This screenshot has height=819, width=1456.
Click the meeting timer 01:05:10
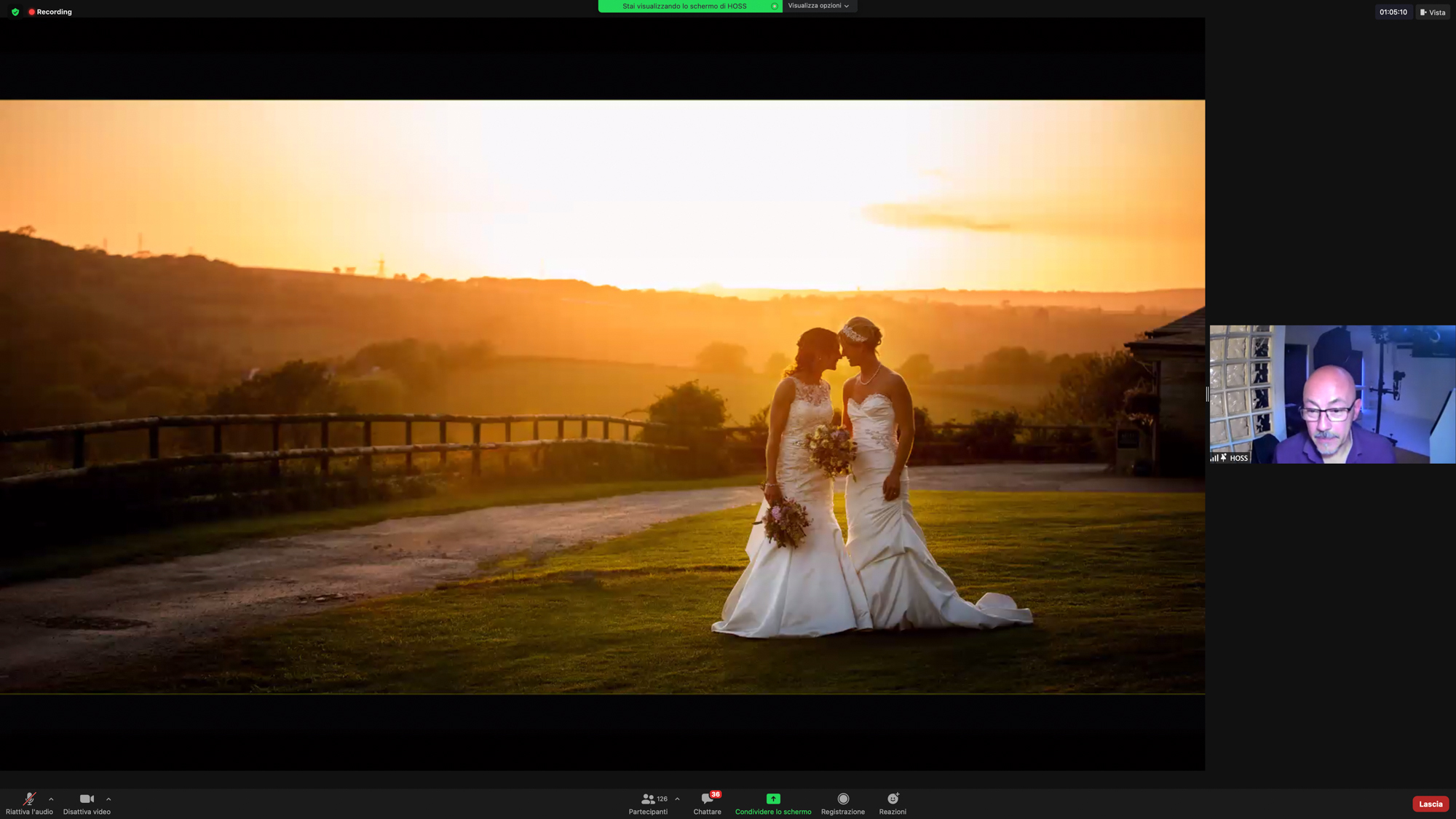point(1393,12)
